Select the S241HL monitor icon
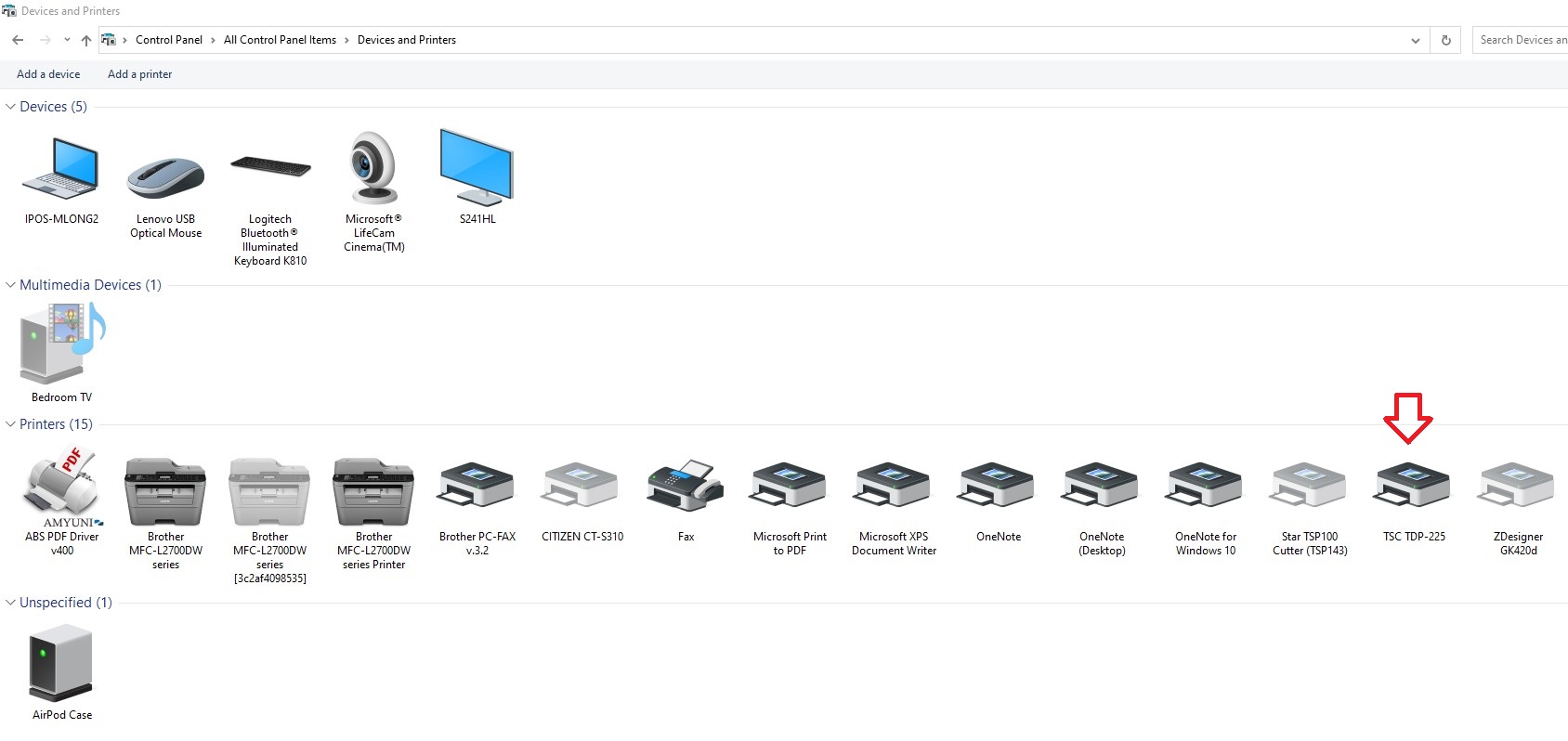 [x=477, y=167]
